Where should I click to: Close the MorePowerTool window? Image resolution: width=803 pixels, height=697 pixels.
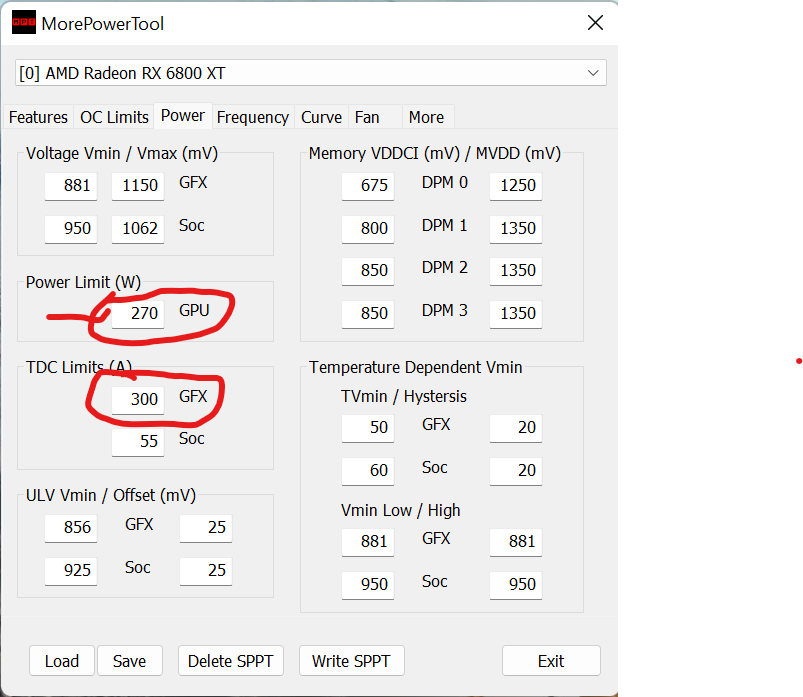[x=595, y=23]
